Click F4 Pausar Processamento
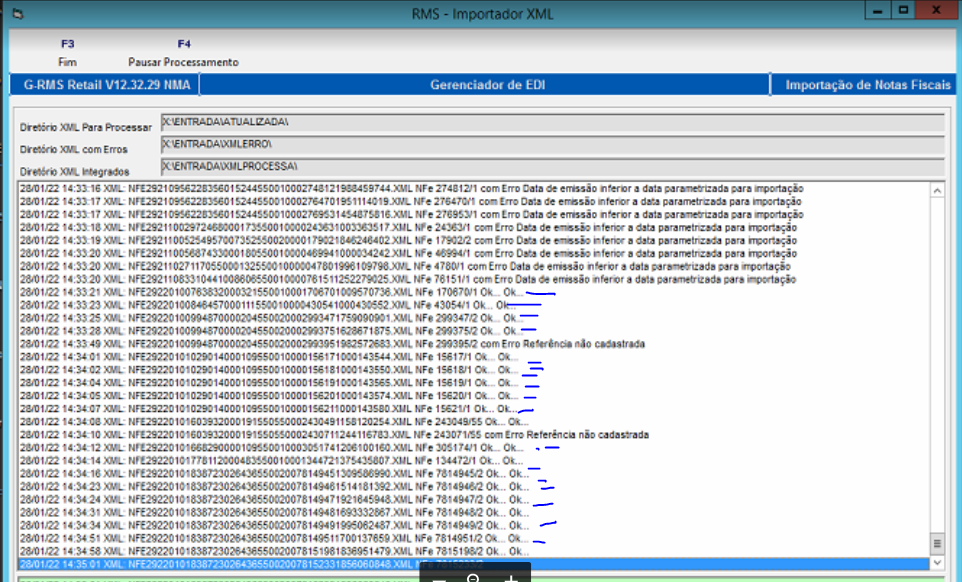Viewport: 962px width, 582px height. pyautogui.click(x=183, y=53)
